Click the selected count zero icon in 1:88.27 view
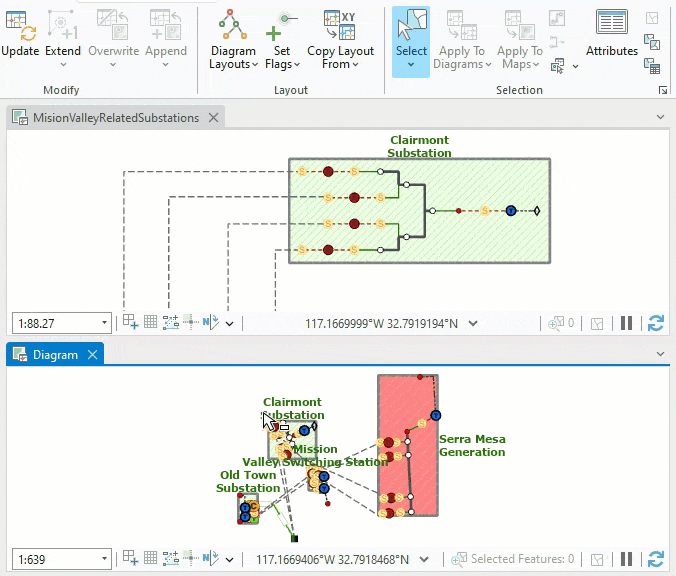Viewport: 676px width, 576px height. [x=560, y=323]
